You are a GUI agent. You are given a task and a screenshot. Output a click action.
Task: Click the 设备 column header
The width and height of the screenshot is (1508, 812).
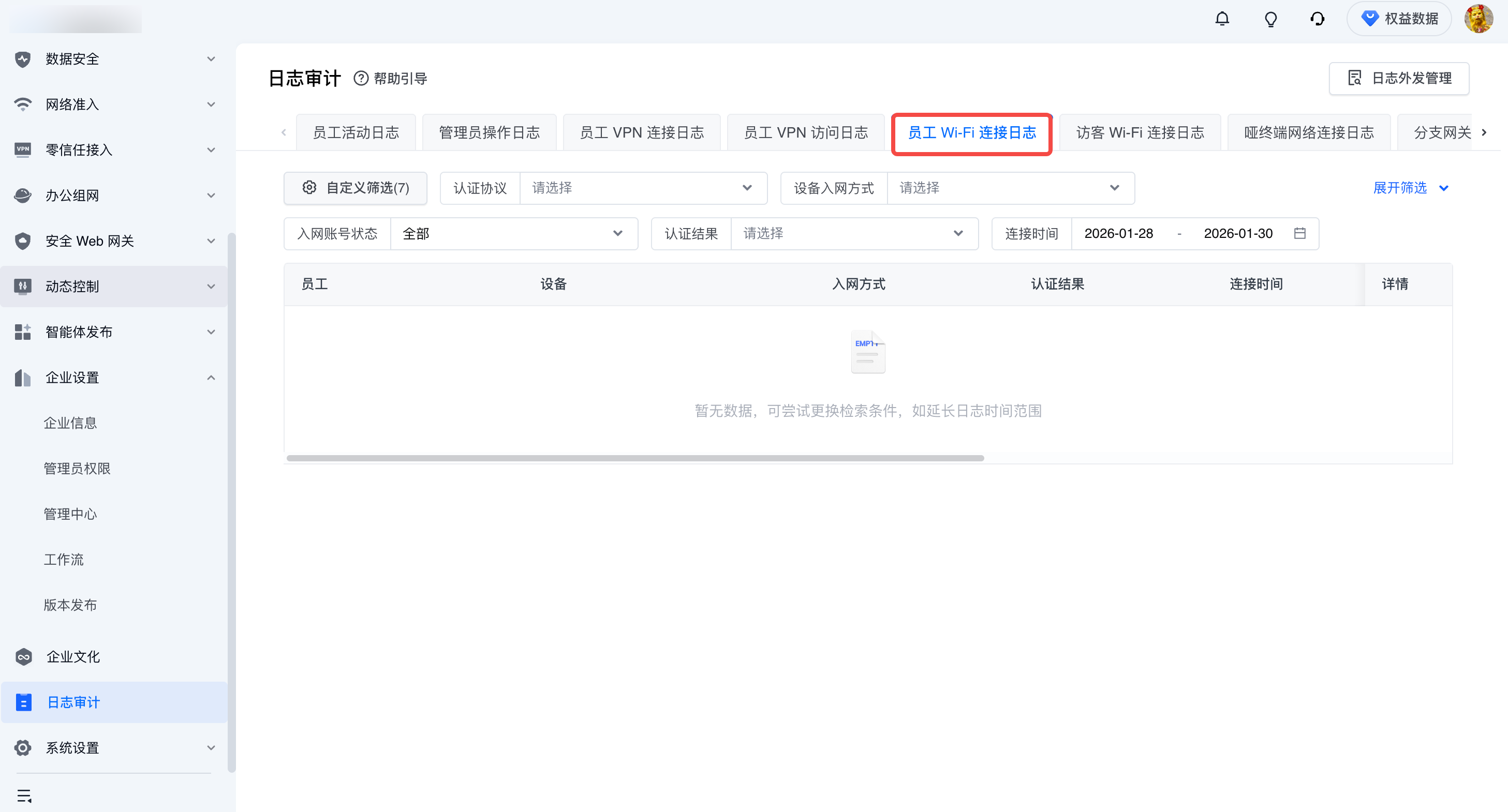point(553,284)
